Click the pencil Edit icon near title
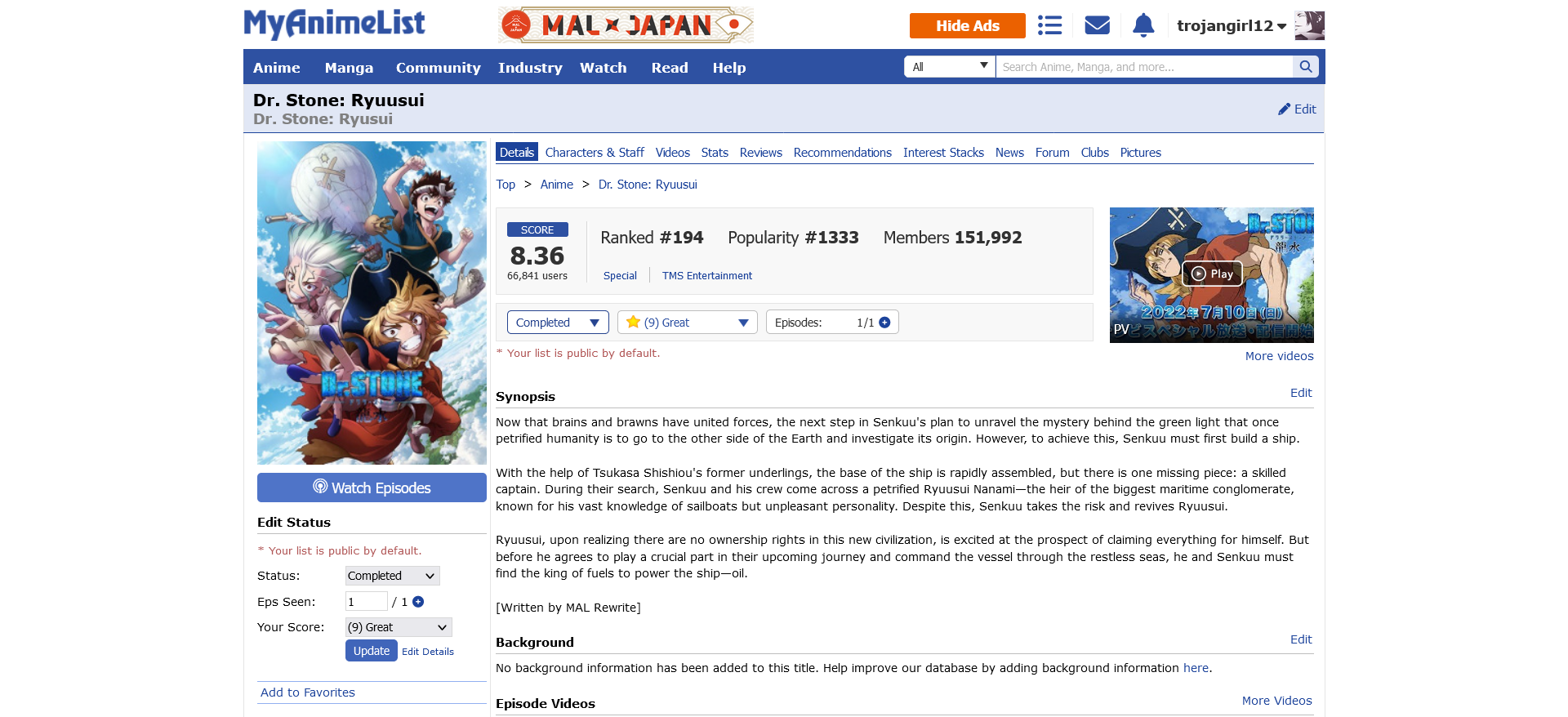This screenshot has width=1568, height=717. coord(1297,109)
